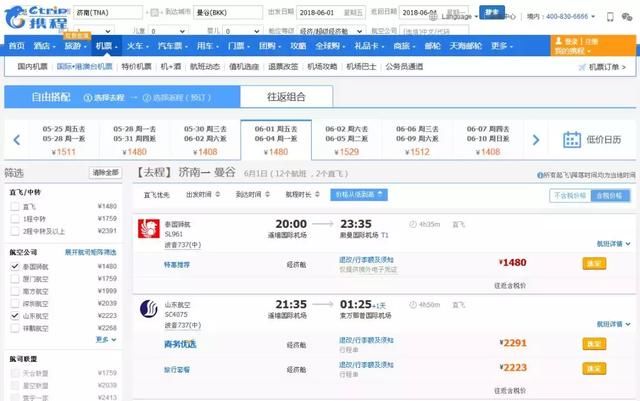Switch to the 往返组合 tab
Viewport: 640px width, 401px height.
pos(286,97)
